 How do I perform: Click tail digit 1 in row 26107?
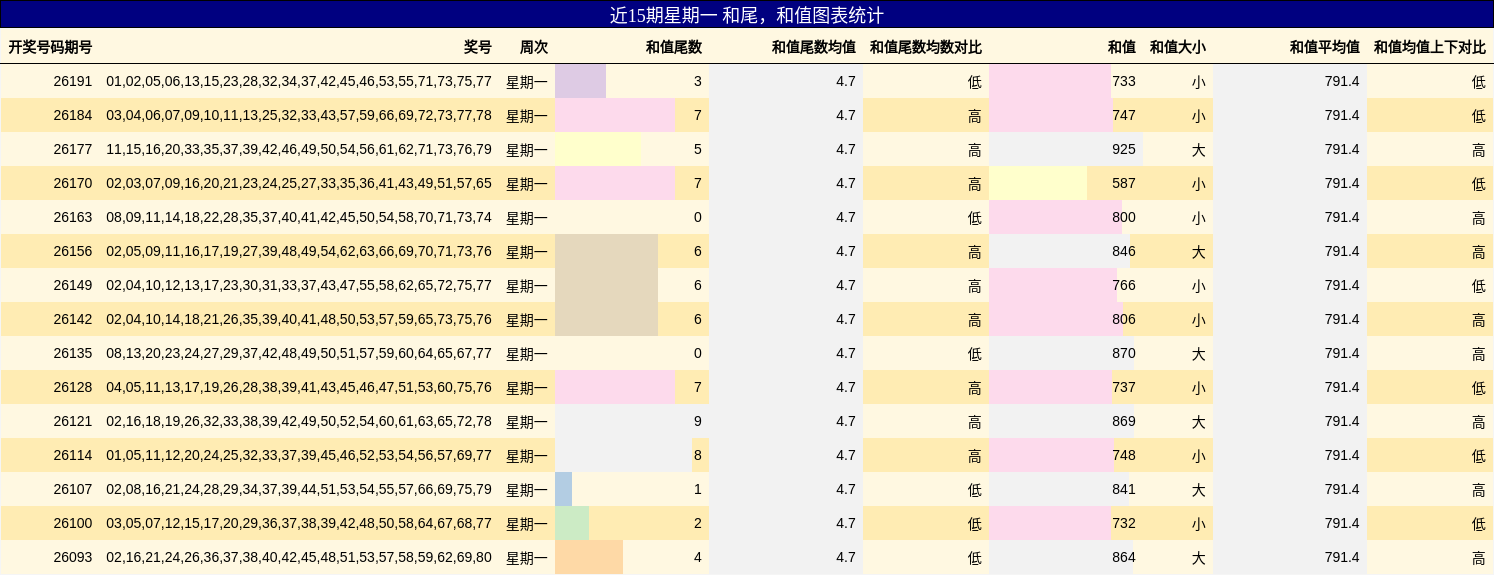698,489
